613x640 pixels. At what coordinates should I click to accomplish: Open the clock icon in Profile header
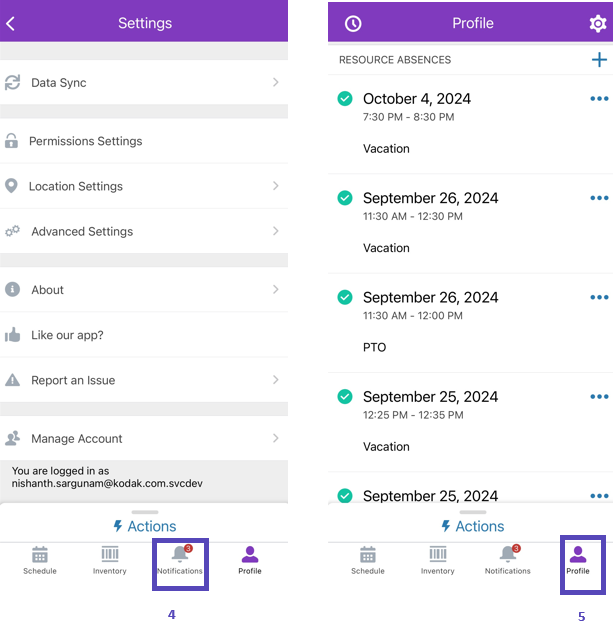click(352, 23)
